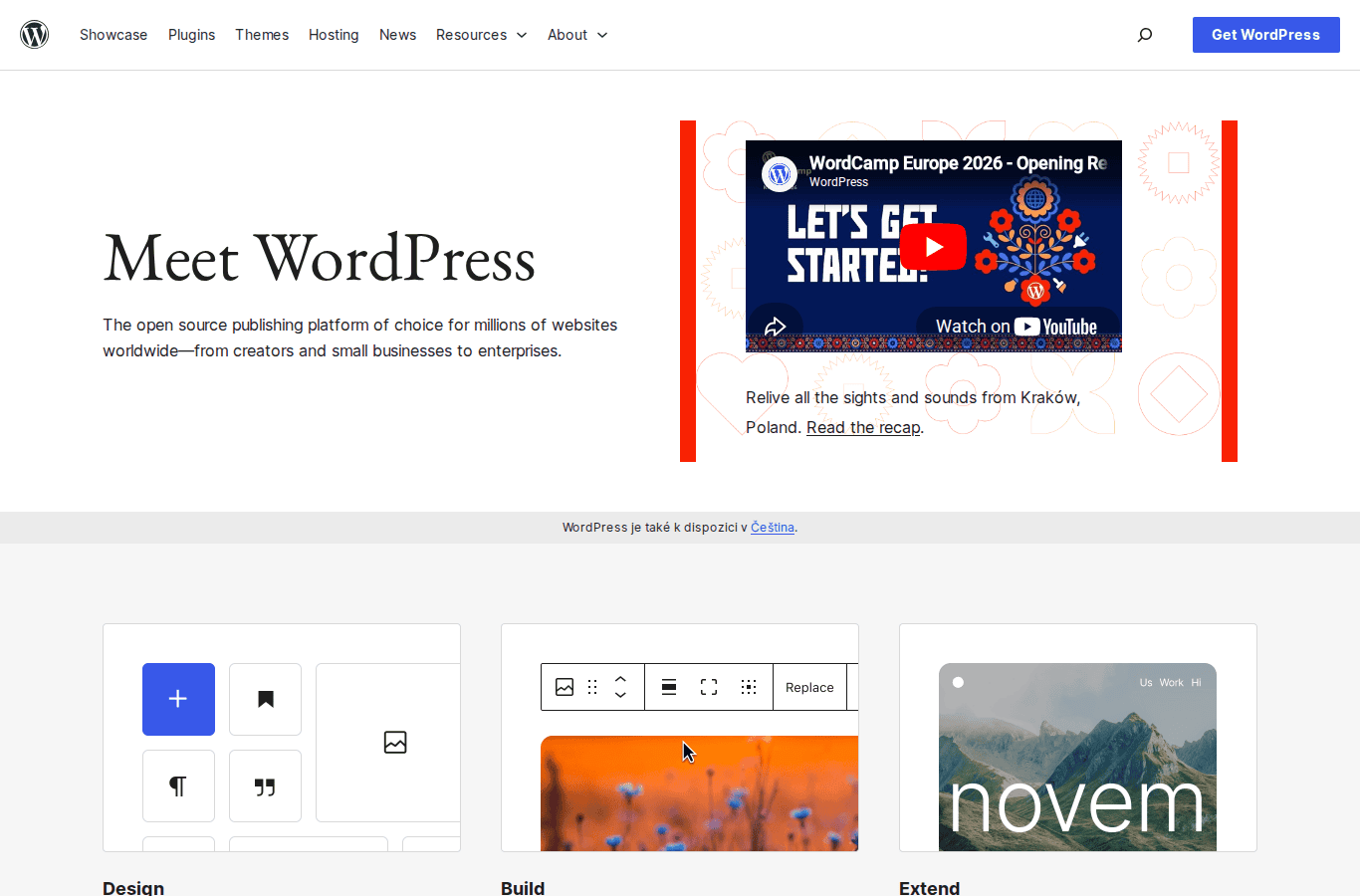This screenshot has height=896, width=1360.
Task: Click the Get WordPress button
Action: coord(1265,35)
